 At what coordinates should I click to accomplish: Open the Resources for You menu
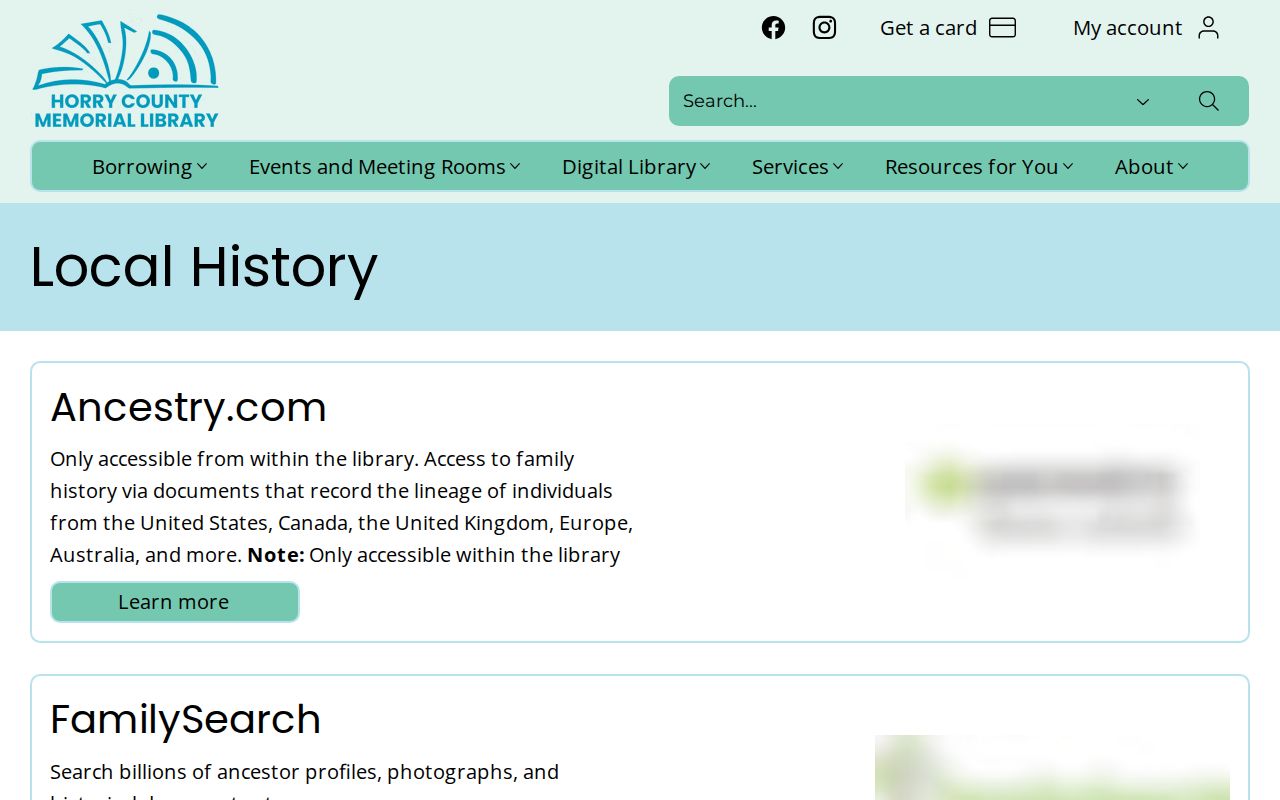click(x=979, y=167)
